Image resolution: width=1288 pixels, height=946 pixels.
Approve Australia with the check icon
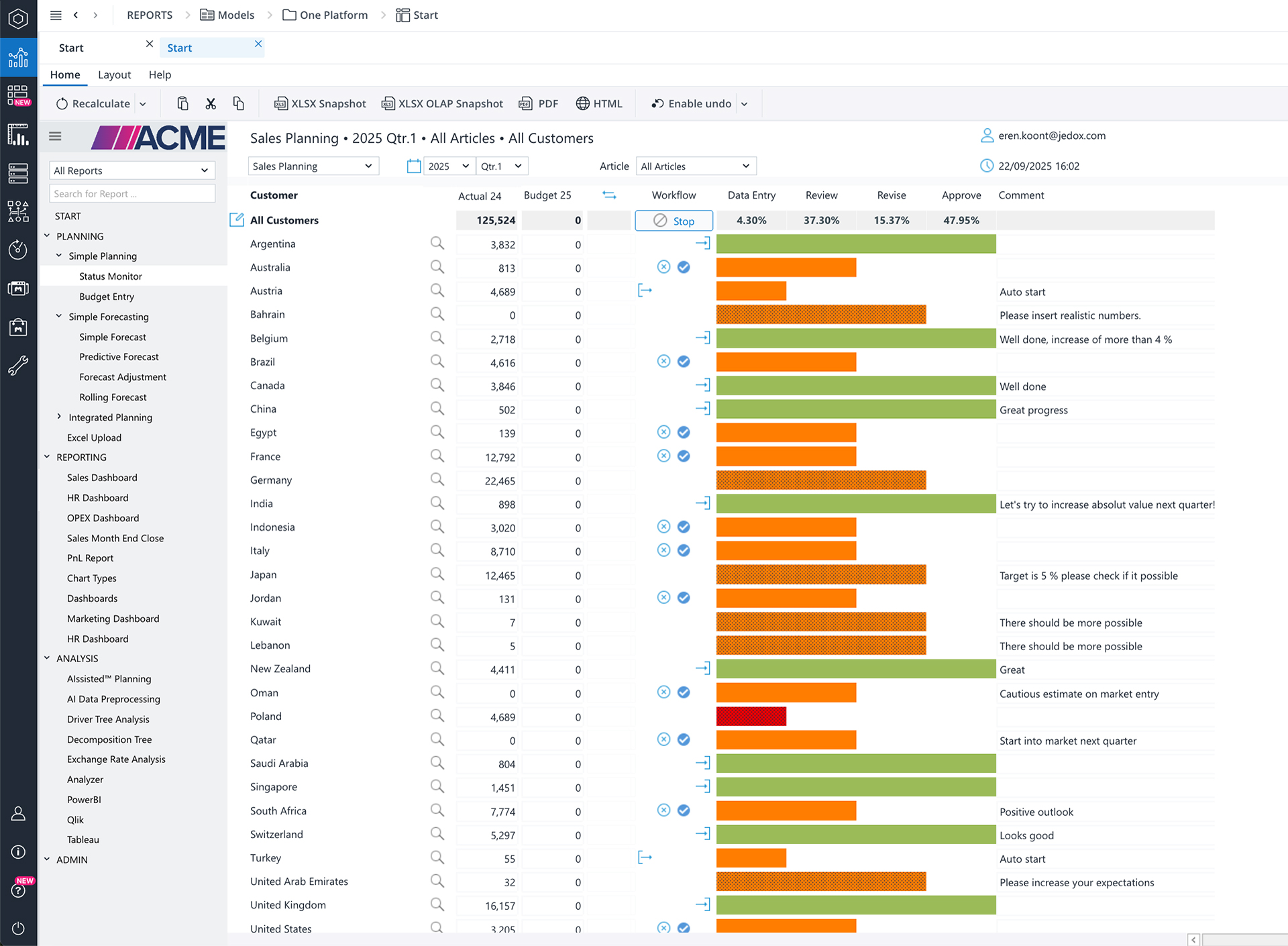pyautogui.click(x=684, y=267)
